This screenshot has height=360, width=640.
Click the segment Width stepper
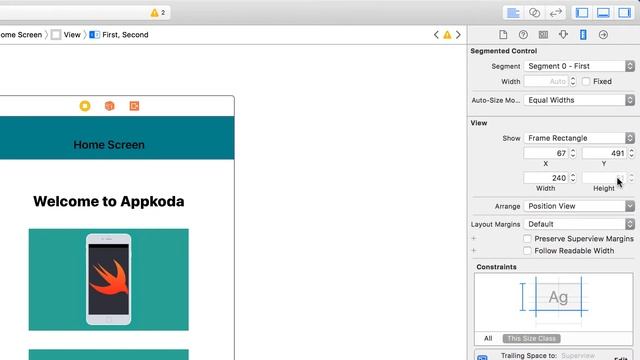click(x=573, y=82)
